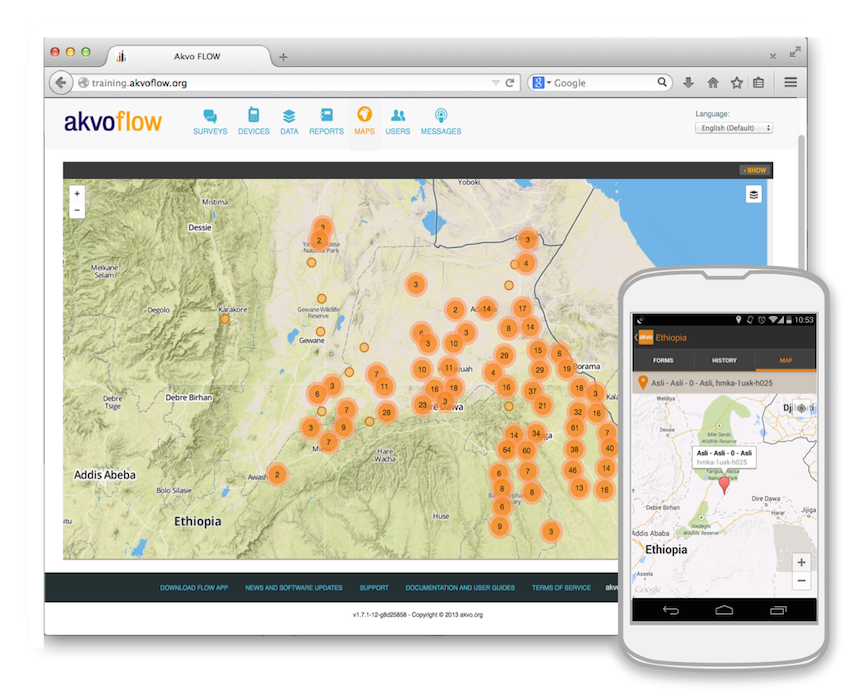Image resolution: width=850 pixels, height=697 pixels.
Task: Click the map cluster labeled 23
Action: click(422, 405)
